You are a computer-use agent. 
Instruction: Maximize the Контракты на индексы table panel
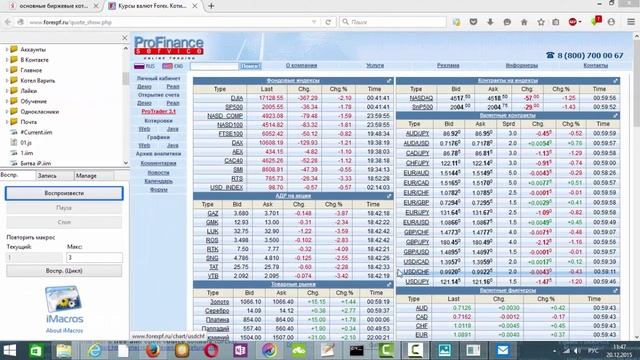tap(616, 81)
